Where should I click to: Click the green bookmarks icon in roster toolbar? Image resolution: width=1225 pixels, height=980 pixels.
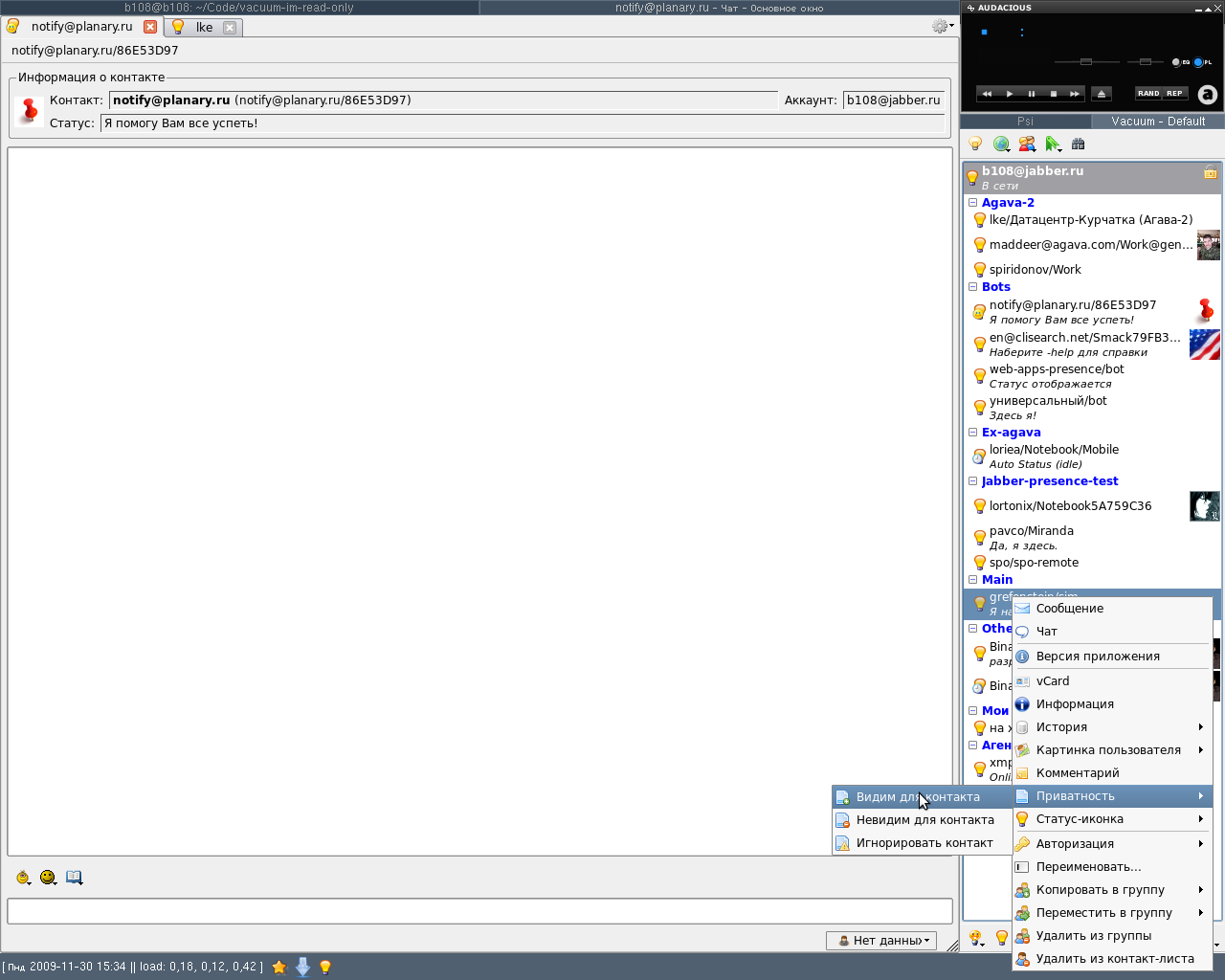click(x=1053, y=145)
